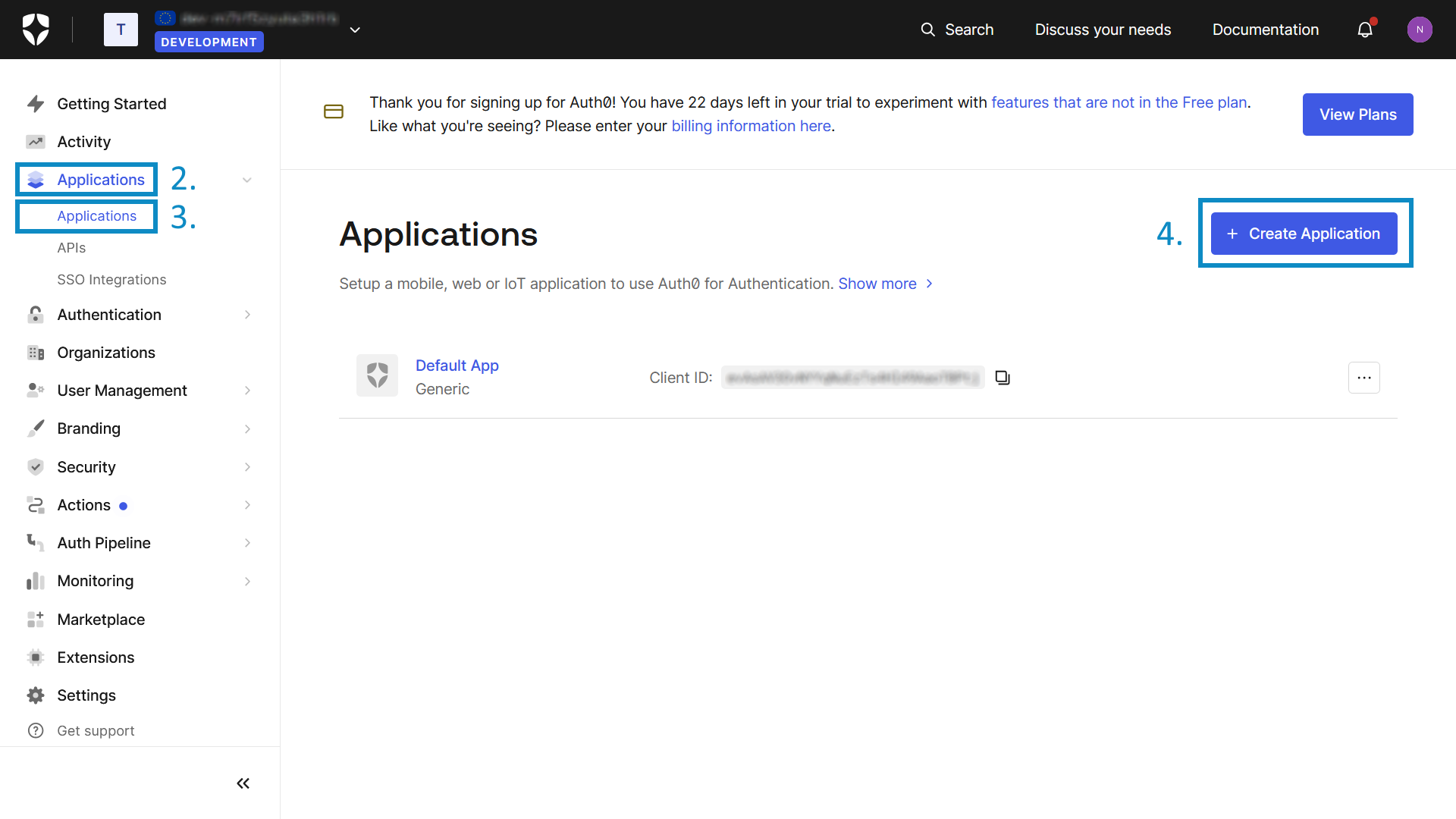This screenshot has width=1456, height=819.
Task: Click the billing credit card icon
Action: click(334, 111)
